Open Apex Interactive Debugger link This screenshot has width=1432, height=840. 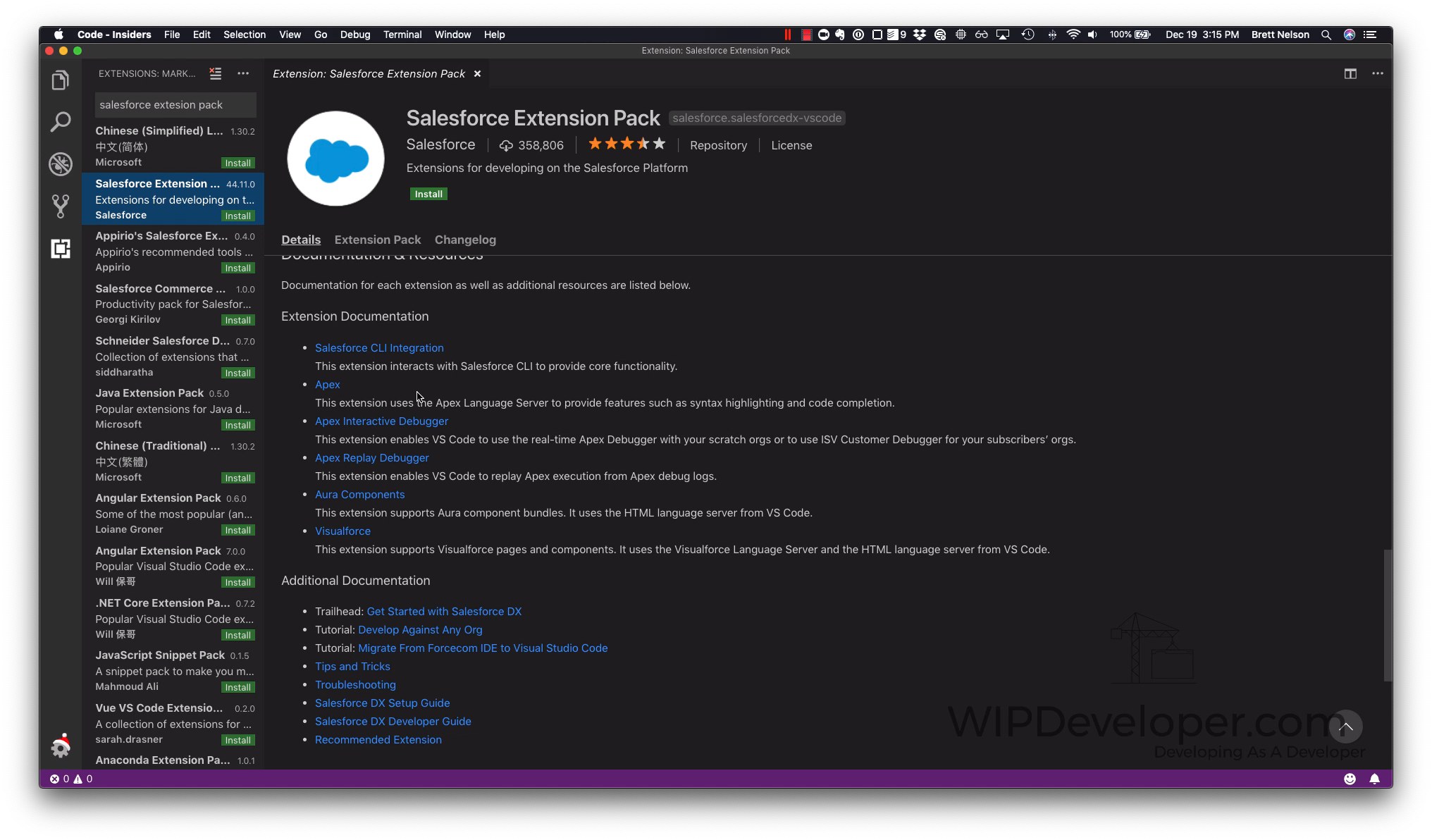tap(381, 421)
